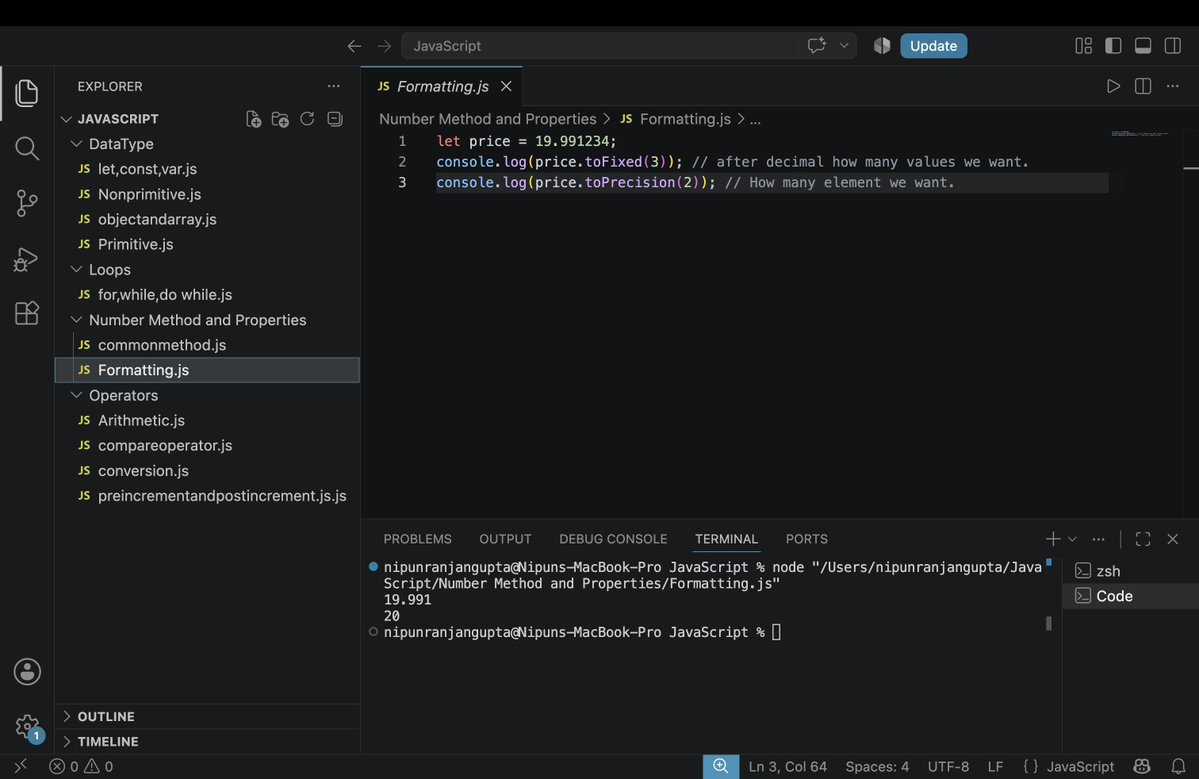Viewport: 1199px width, 779px height.
Task: Toggle primary side bar visibility
Action: click(x=1113, y=46)
